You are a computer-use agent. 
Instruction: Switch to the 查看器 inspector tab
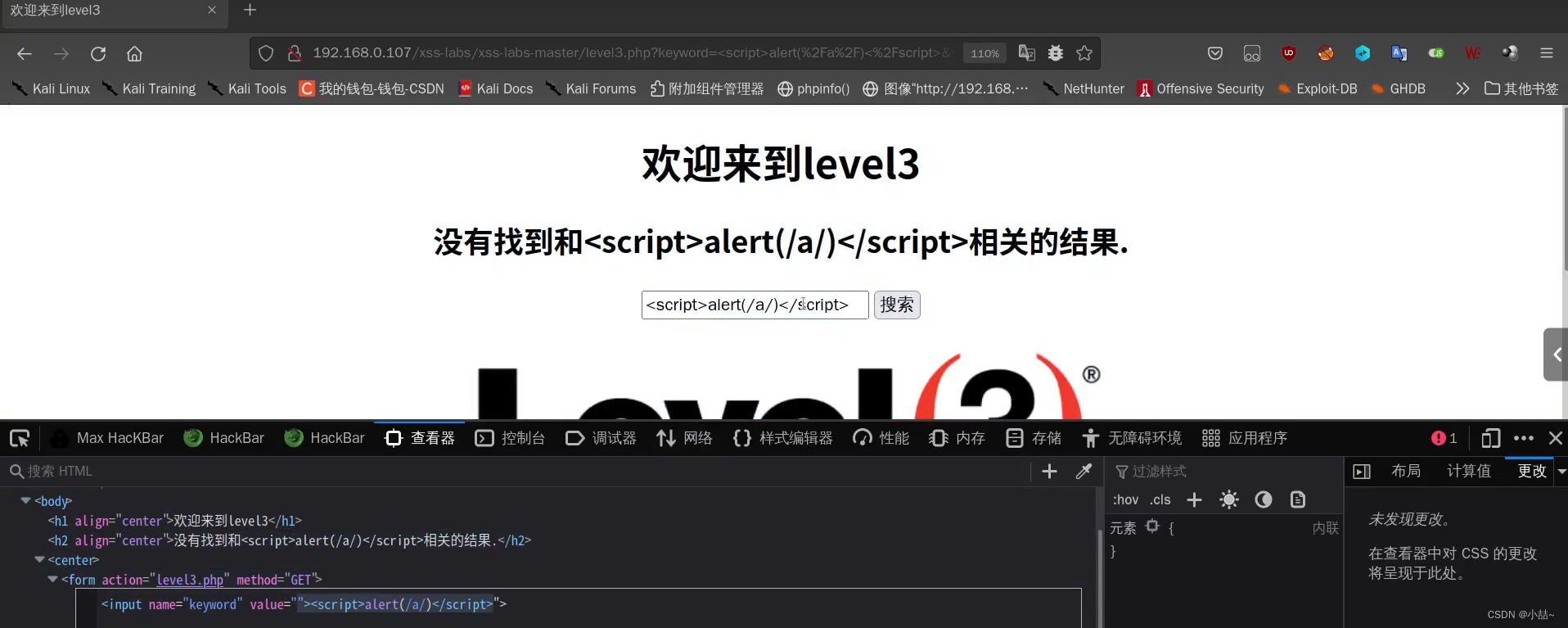420,438
